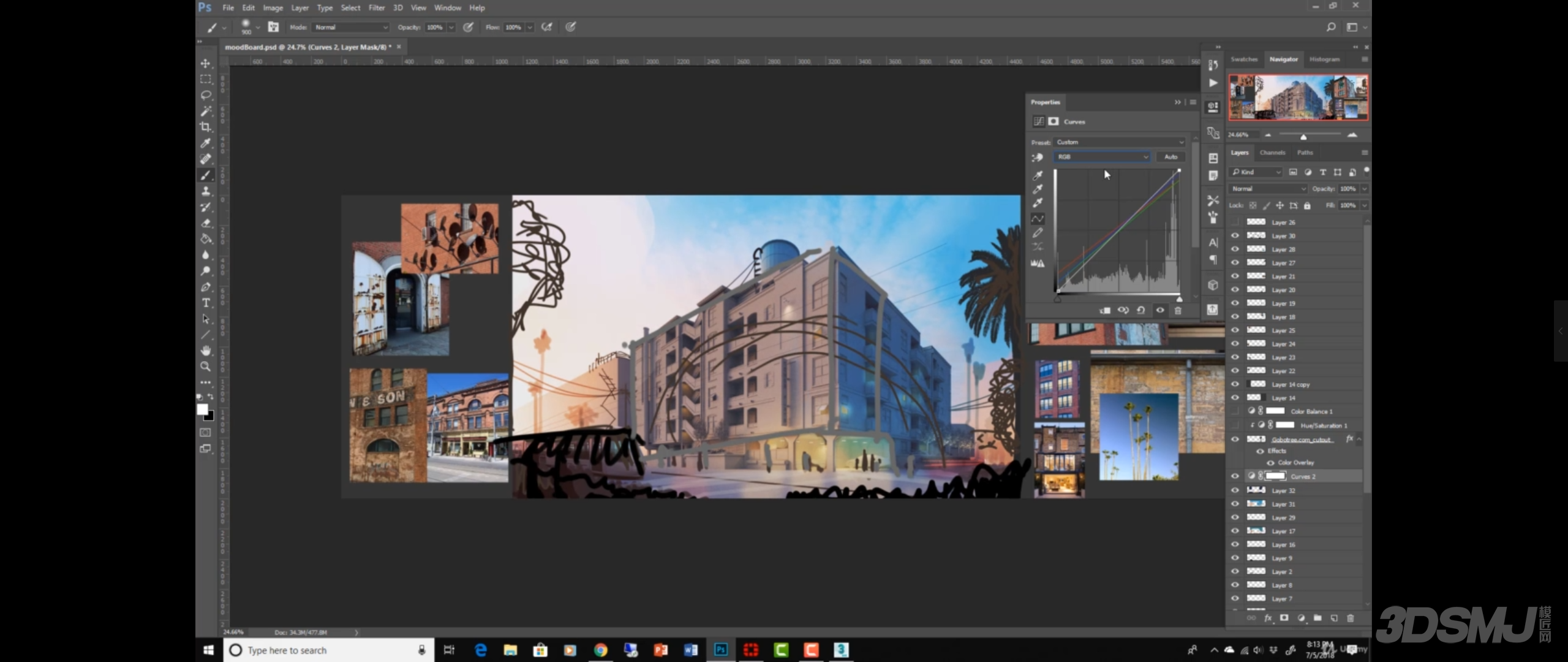1568x662 pixels.
Task: Open the RGB channel dropdown in Curves
Action: (x=1102, y=157)
